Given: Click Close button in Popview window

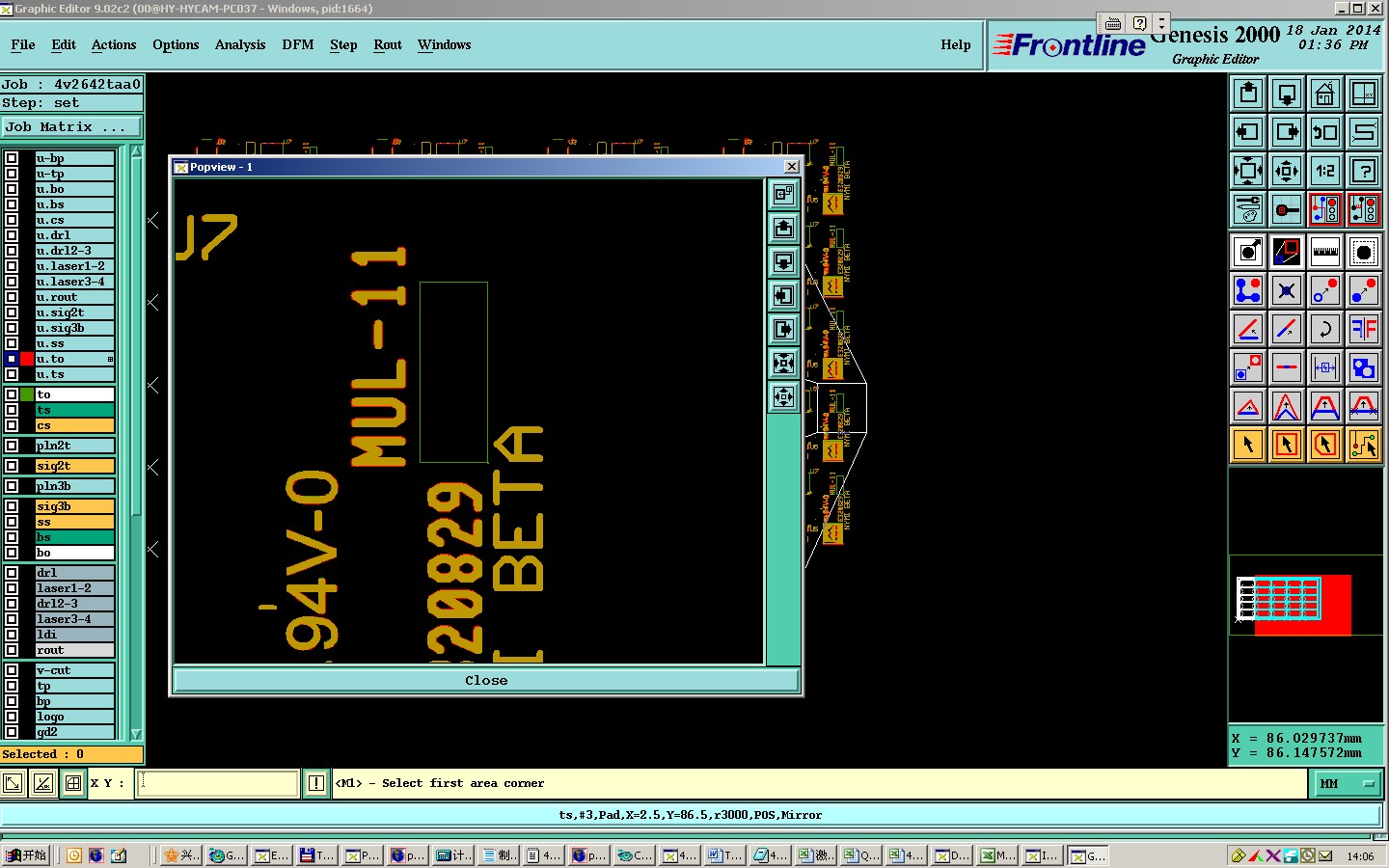Looking at the screenshot, I should coord(486,680).
